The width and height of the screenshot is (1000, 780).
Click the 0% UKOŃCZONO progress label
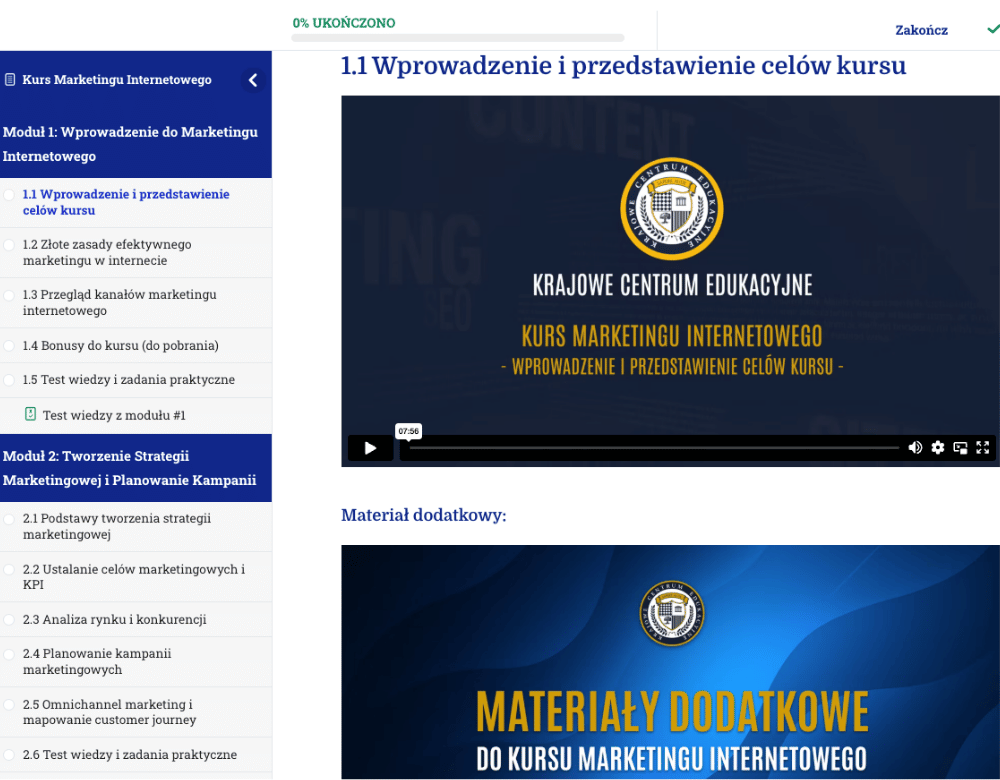coord(344,23)
